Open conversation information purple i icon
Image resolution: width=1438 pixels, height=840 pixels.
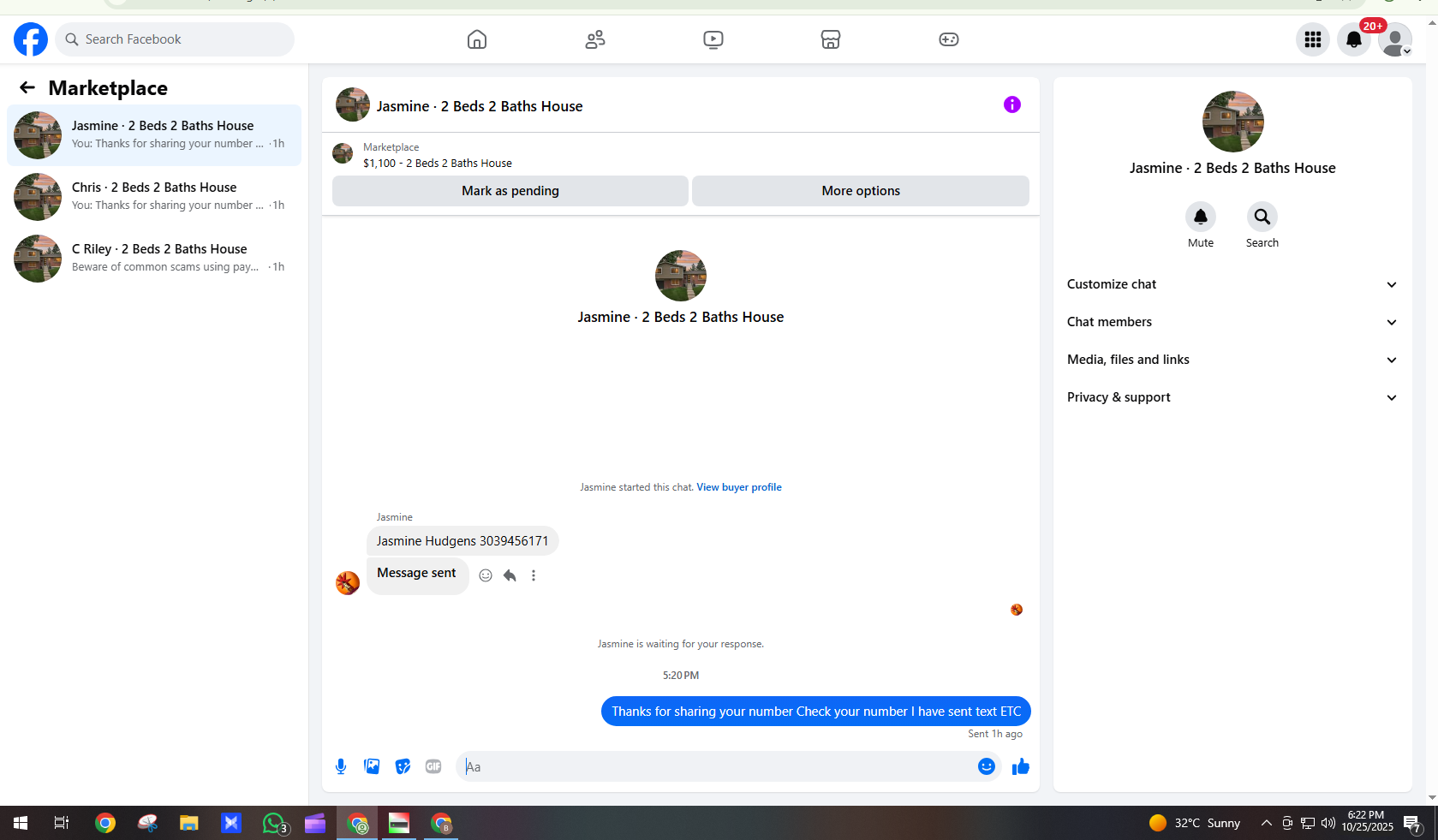[x=1012, y=104]
